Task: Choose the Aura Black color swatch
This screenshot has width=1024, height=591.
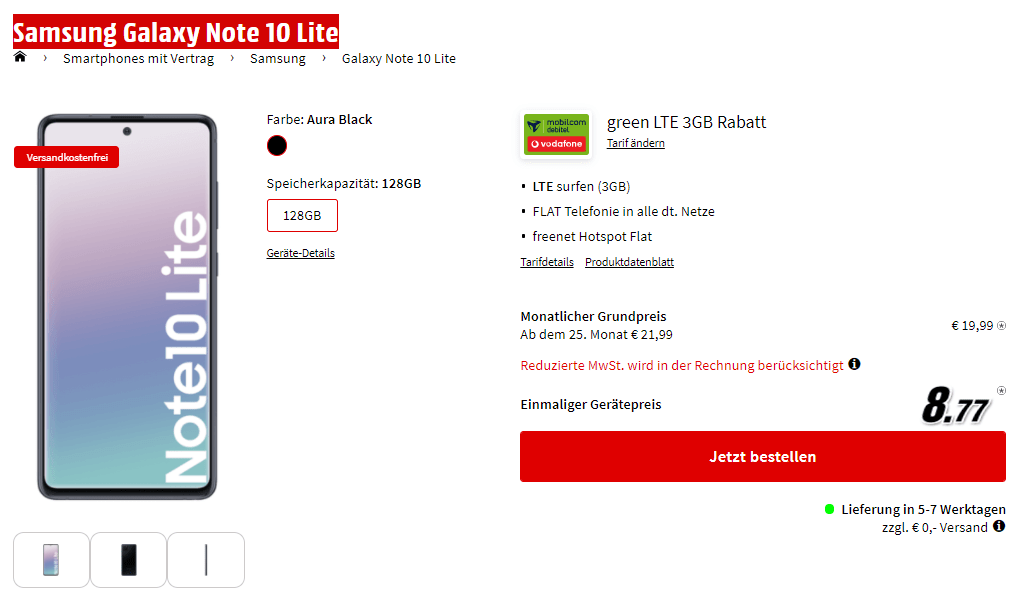Action: pyautogui.click(x=277, y=146)
